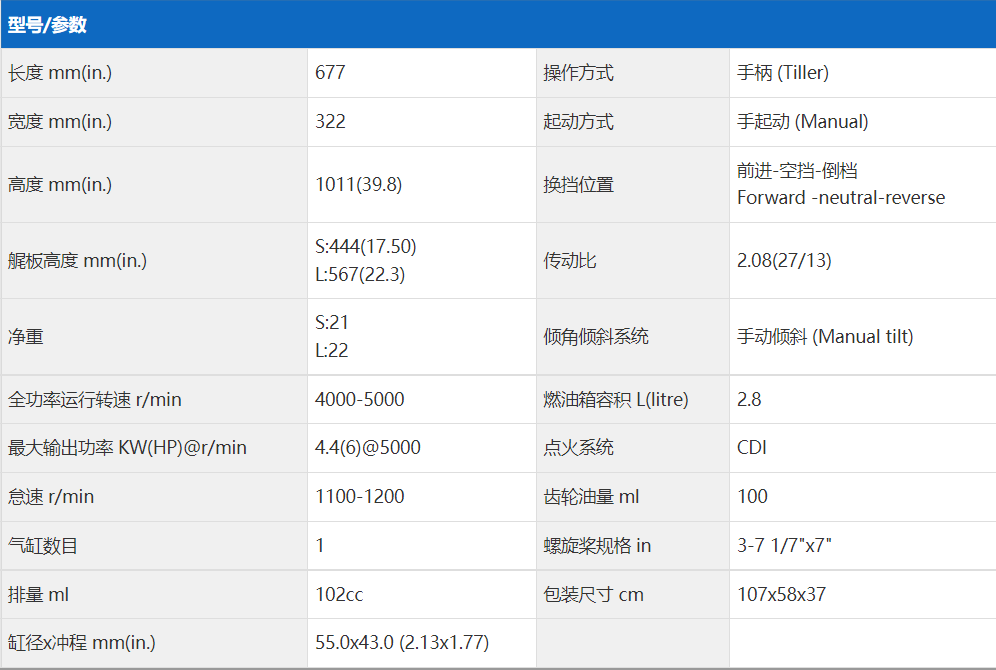This screenshot has height=670, width=996.
Task: Click the value 4000-5000
Action: 360,399
